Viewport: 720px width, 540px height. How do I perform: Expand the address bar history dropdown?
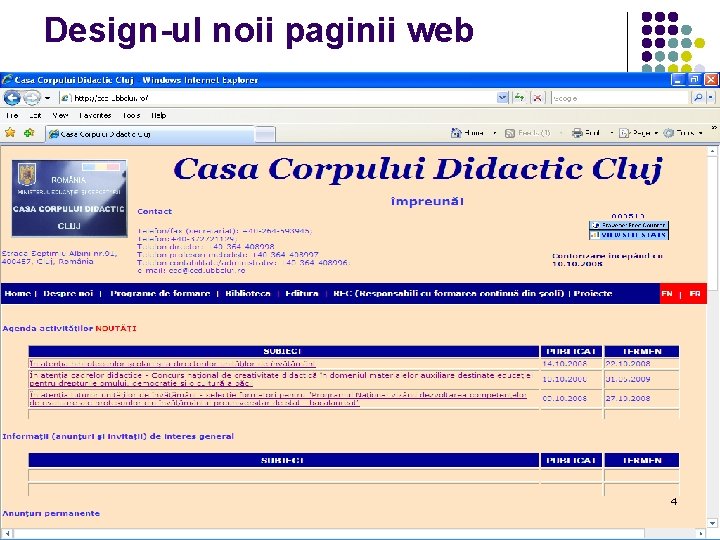click(x=503, y=98)
